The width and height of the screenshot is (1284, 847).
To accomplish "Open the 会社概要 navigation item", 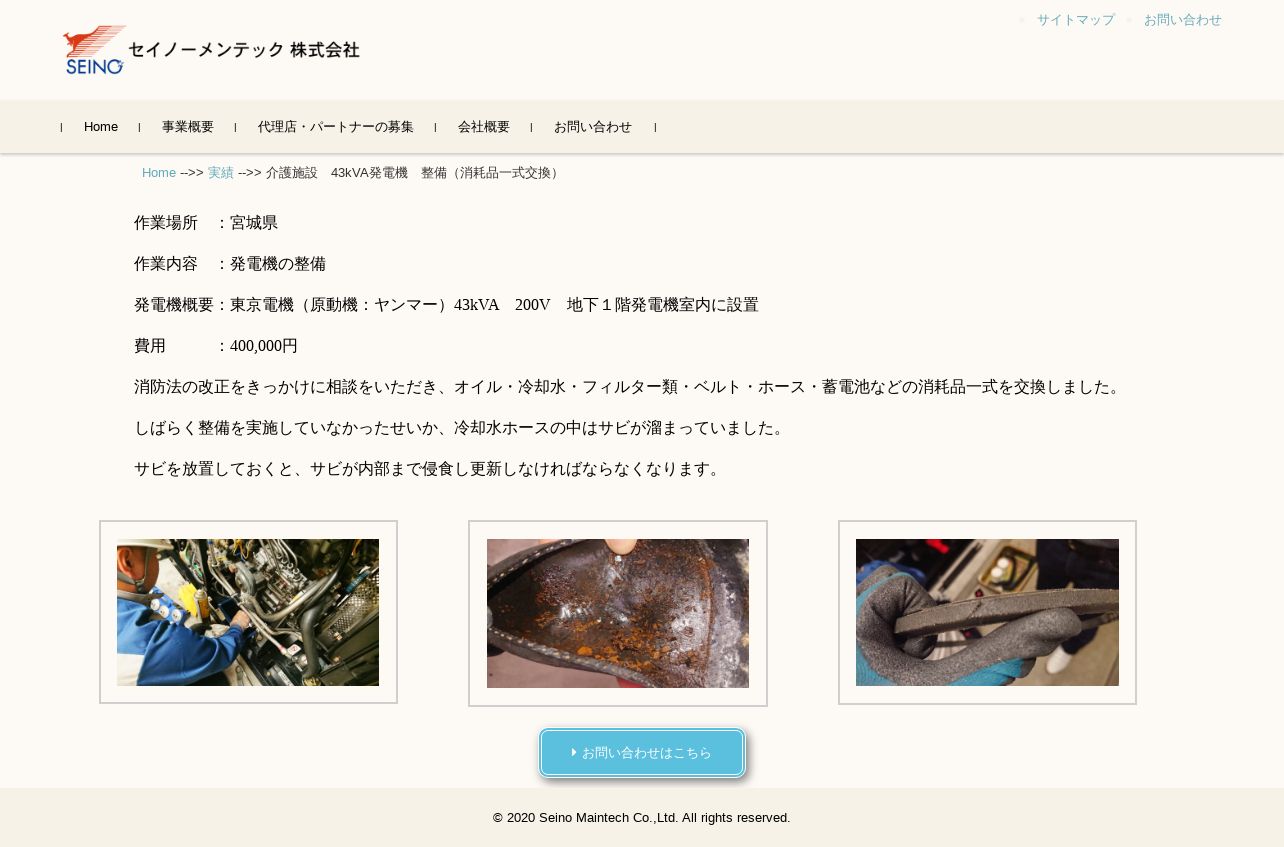I will click(484, 127).
